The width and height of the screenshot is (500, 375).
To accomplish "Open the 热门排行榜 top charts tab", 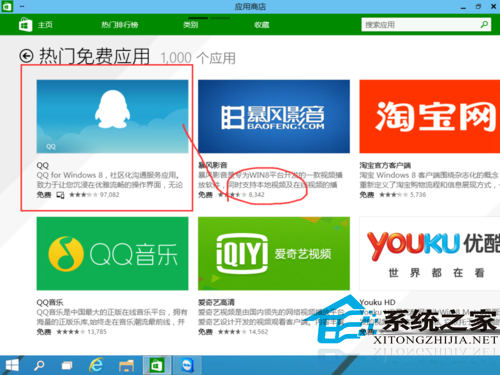I will point(120,25).
